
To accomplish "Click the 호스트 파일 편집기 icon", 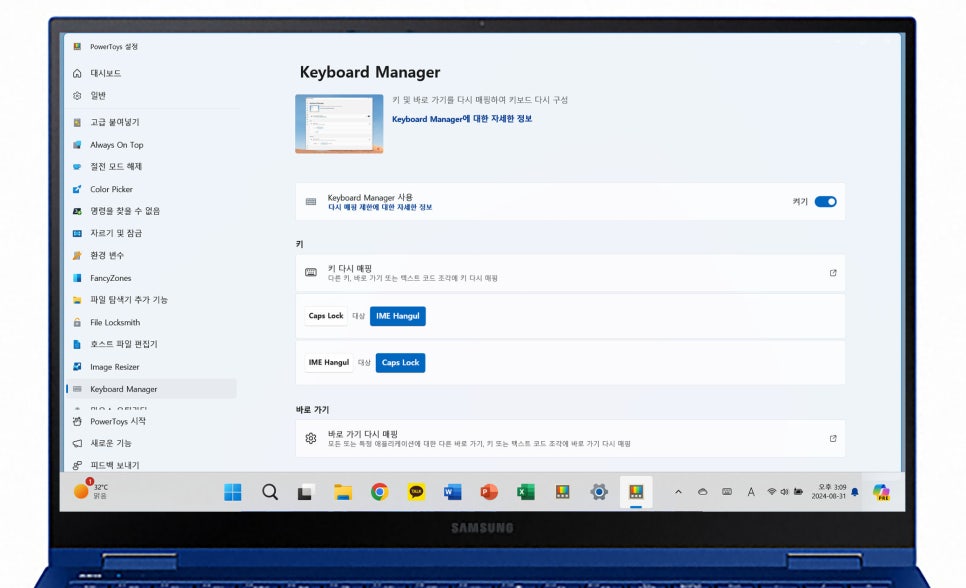I will coord(77,345).
